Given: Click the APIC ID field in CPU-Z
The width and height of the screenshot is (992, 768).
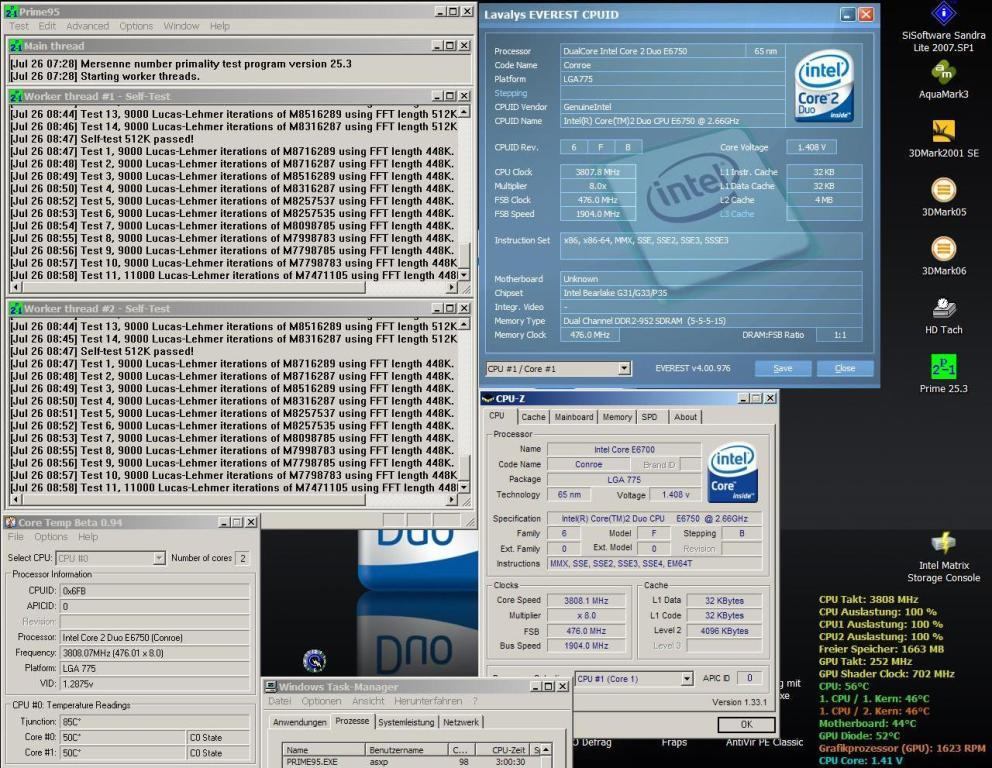Looking at the screenshot, I should click(750, 678).
